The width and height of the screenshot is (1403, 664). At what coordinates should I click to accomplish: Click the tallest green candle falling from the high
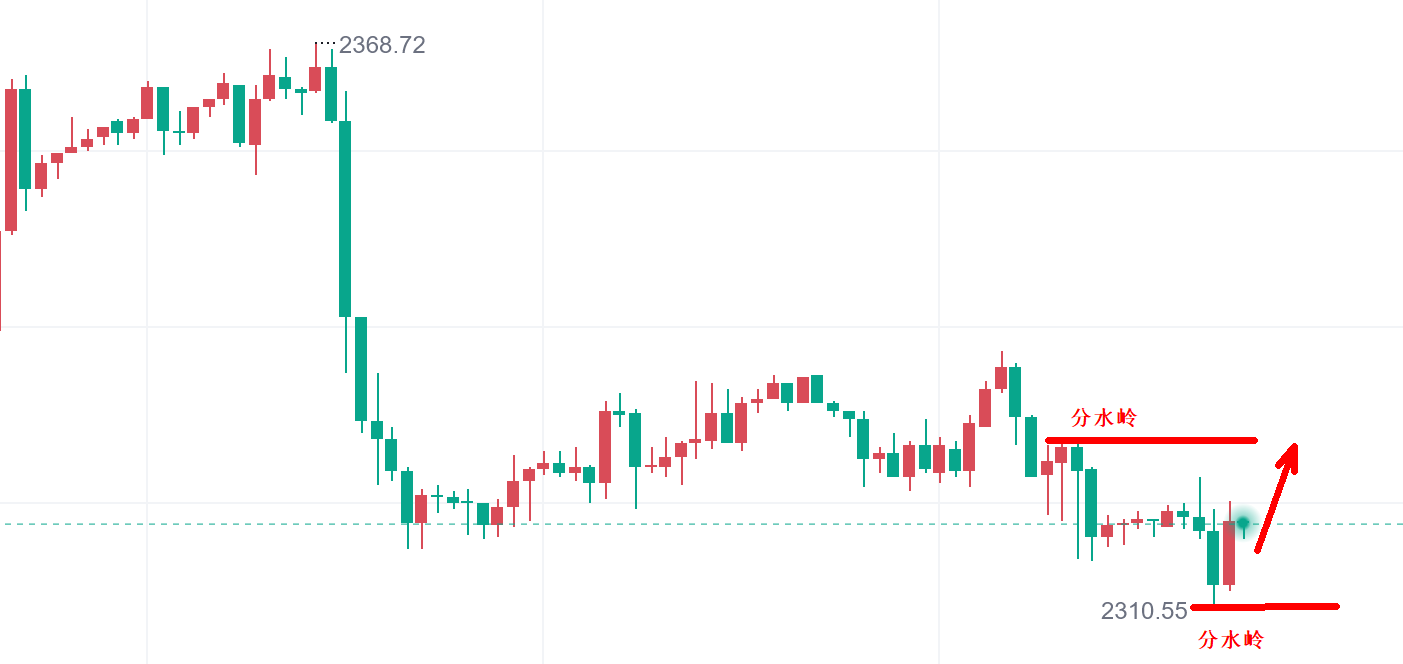click(x=345, y=218)
